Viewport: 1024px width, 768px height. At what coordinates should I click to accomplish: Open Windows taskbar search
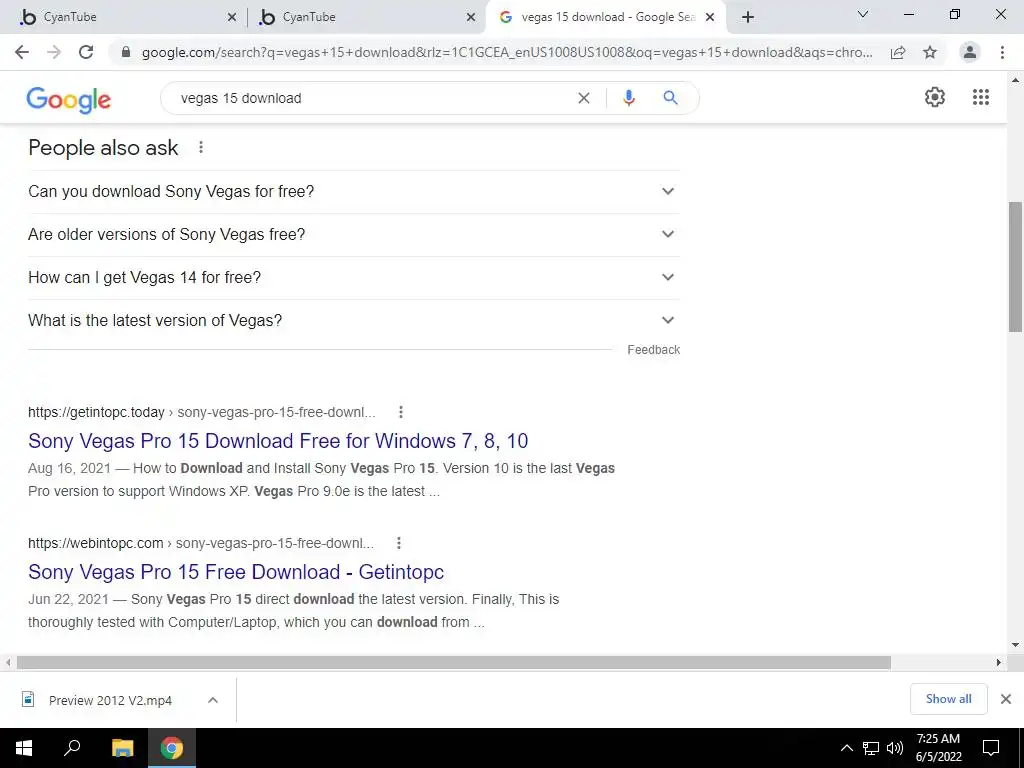(72, 748)
